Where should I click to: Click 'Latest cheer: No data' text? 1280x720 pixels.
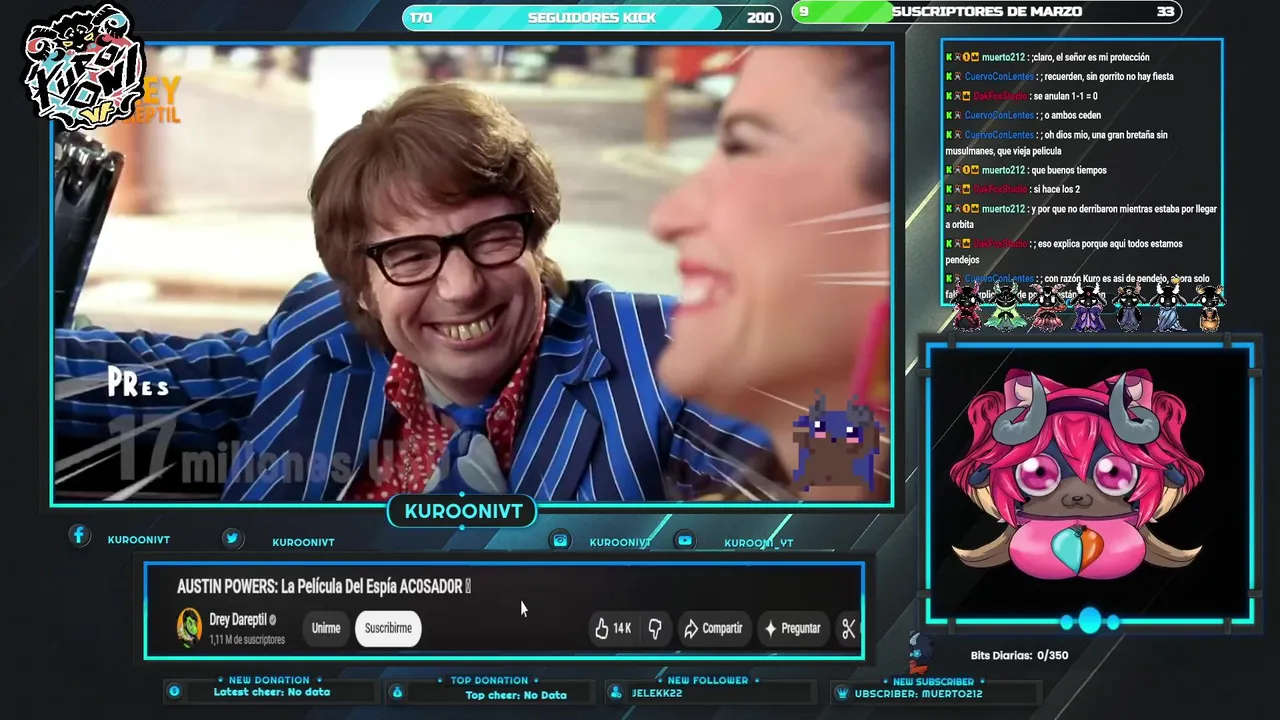pyautogui.click(x=272, y=692)
